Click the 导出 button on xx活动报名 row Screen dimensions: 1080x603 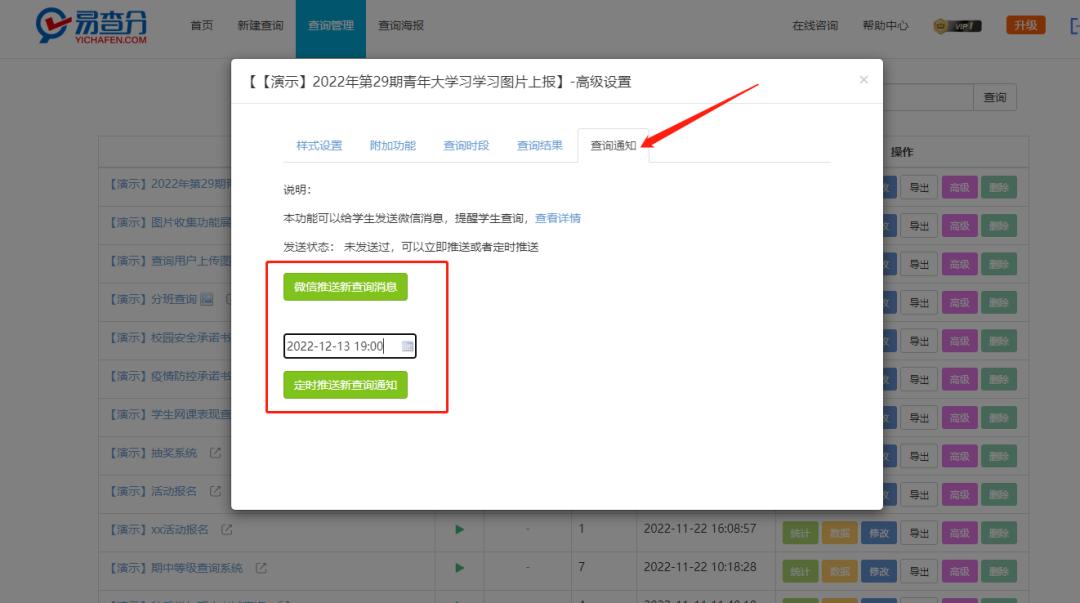918,532
